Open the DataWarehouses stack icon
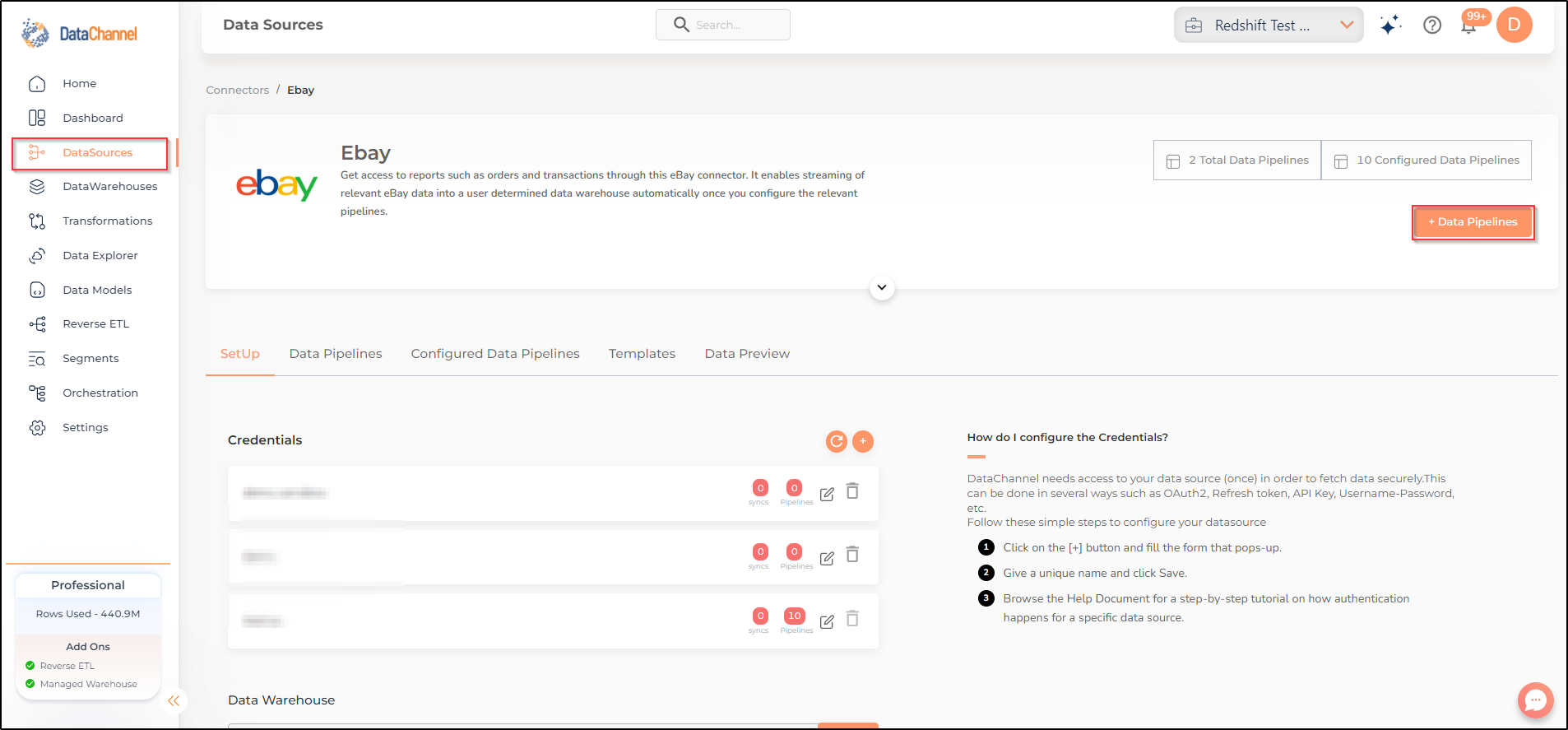Image resolution: width=1568 pixels, height=730 pixels. [x=37, y=187]
